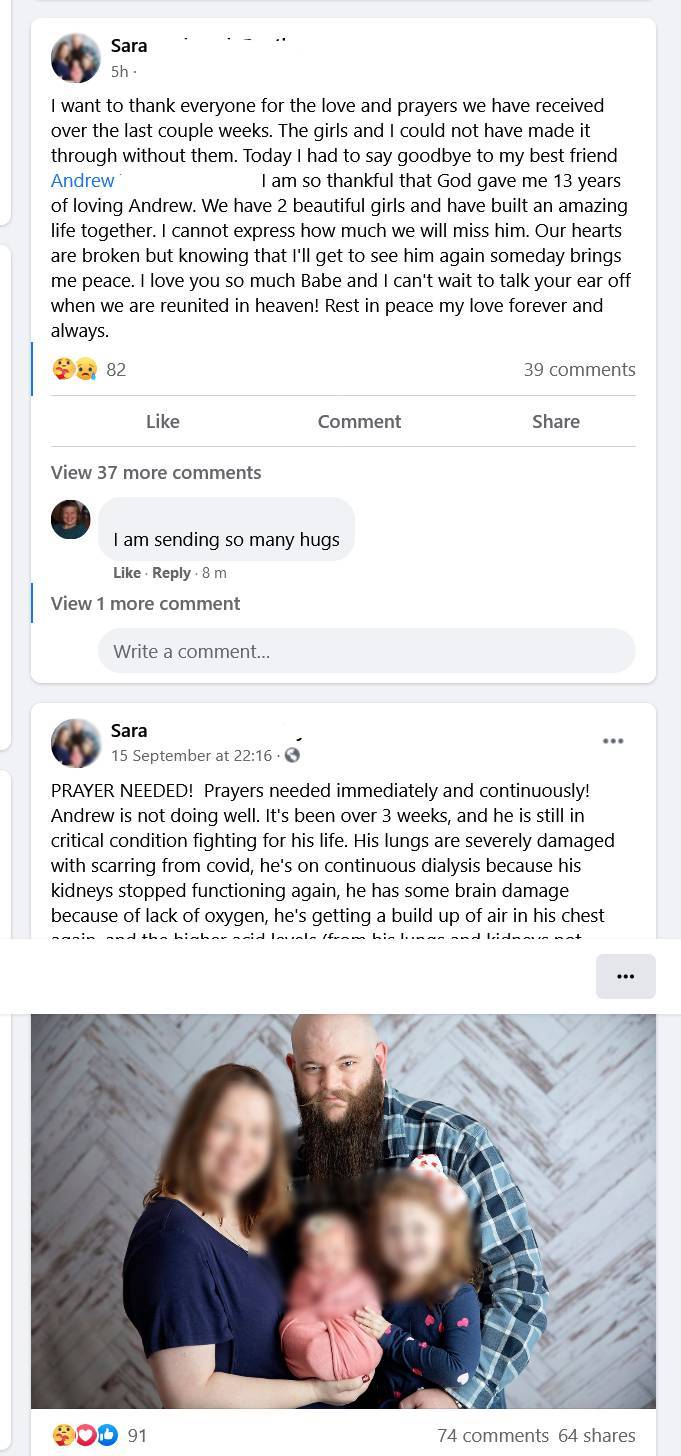
Task: Click the floating three-dot overflow button
Action: point(625,976)
